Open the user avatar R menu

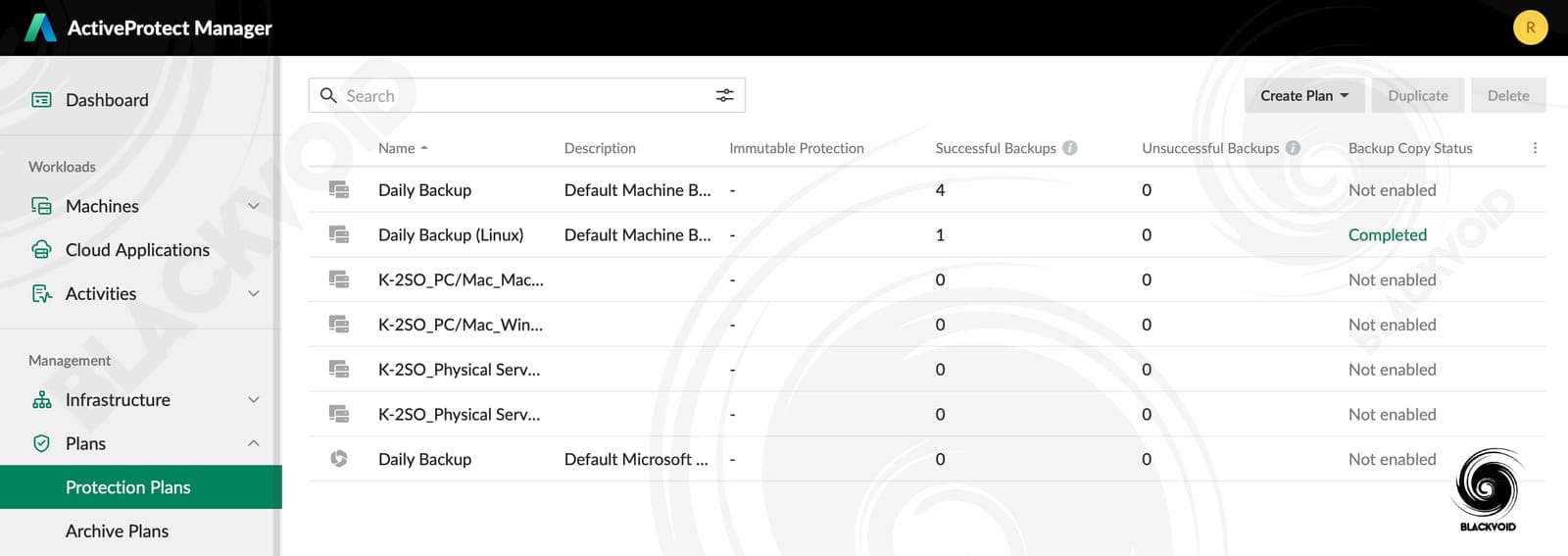pos(1530,27)
